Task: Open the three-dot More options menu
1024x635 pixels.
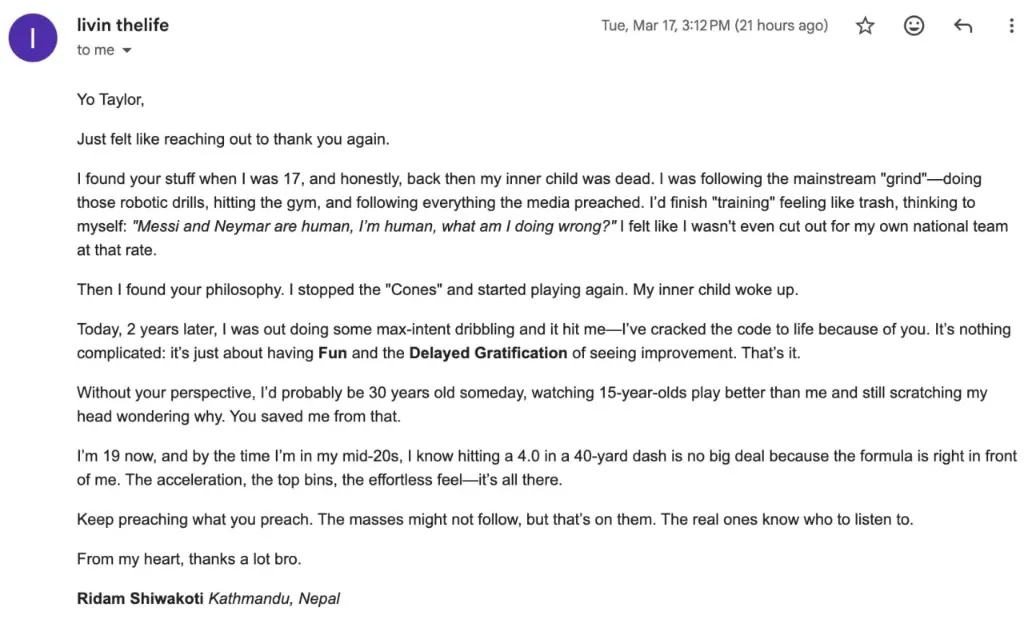Action: click(x=1011, y=25)
